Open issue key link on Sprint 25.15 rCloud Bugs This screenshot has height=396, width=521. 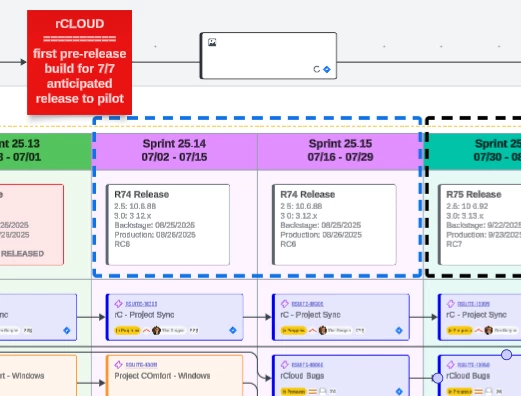[x=307, y=365]
